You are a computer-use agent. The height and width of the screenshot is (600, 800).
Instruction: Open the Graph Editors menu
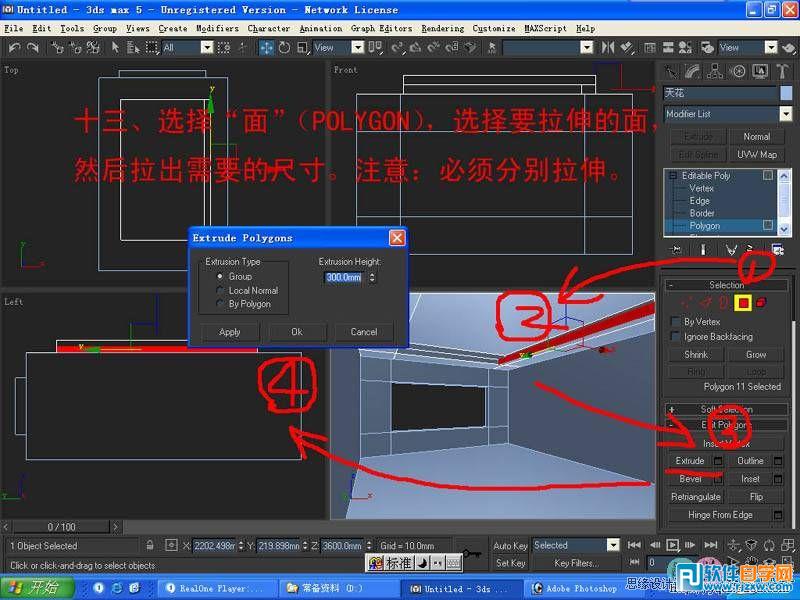coord(381,29)
